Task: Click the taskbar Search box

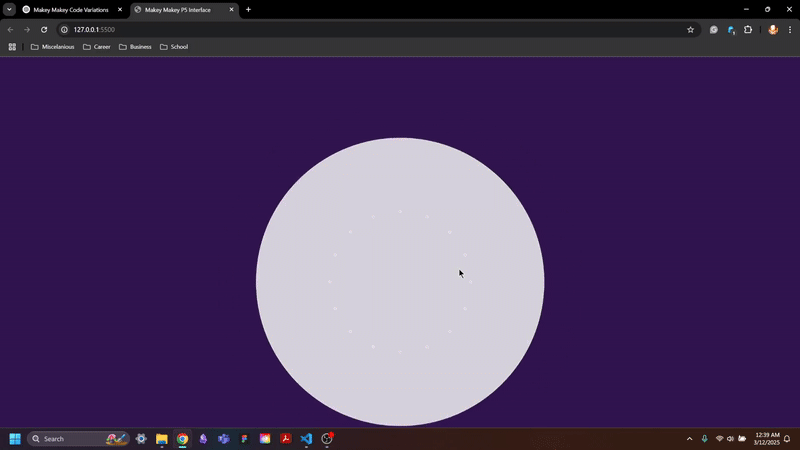Action: tap(78, 439)
